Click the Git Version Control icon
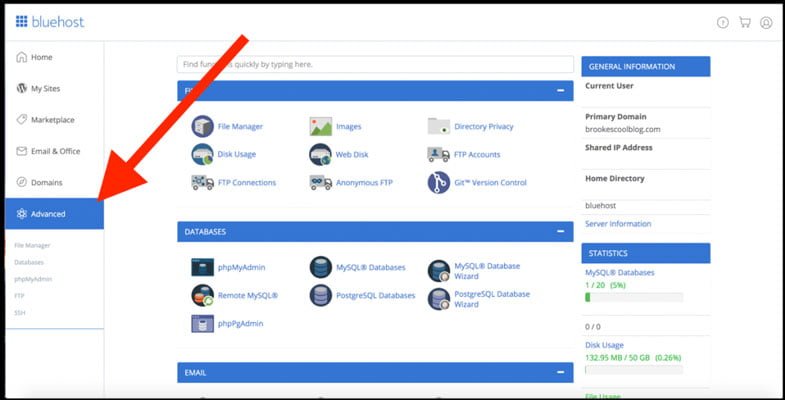This screenshot has height=400, width=785. tap(439, 182)
